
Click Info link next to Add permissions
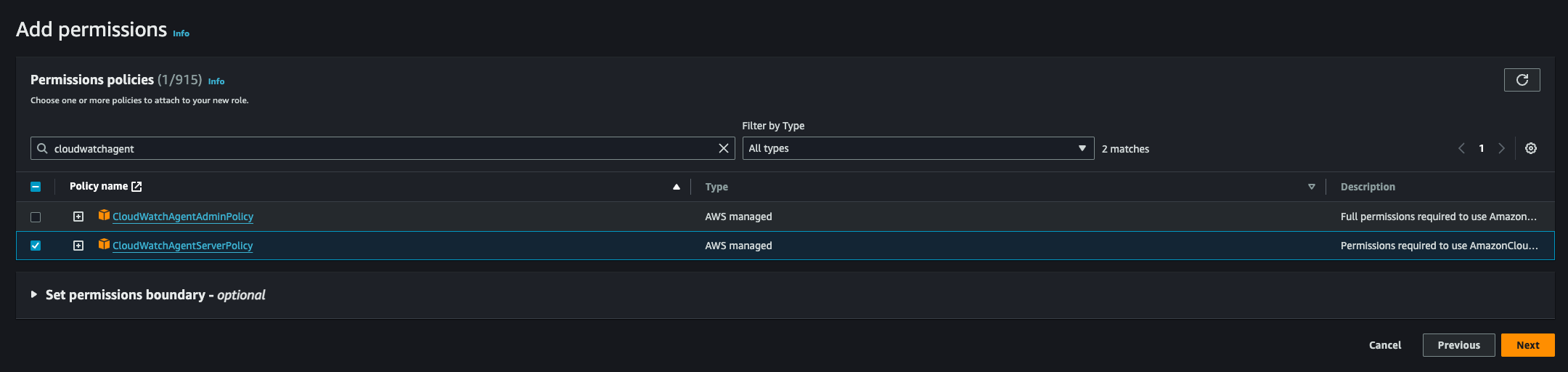pos(181,33)
